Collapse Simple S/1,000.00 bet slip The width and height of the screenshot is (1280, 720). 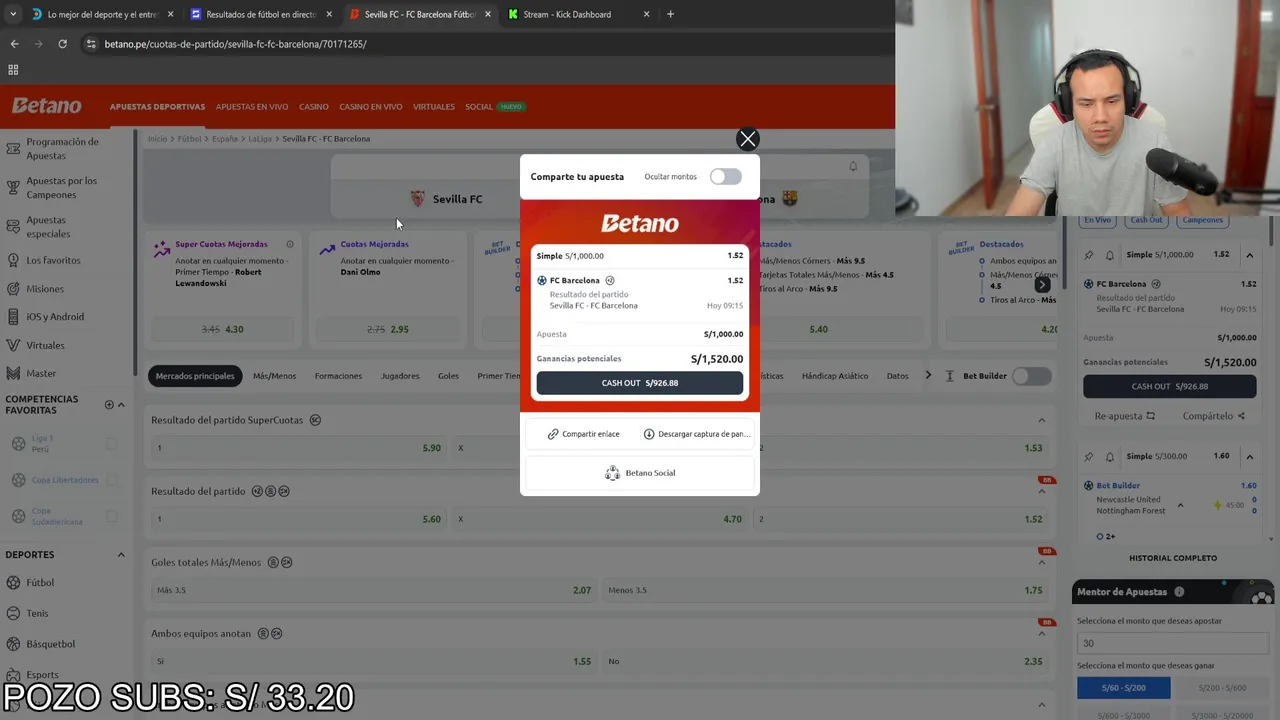[1249, 255]
